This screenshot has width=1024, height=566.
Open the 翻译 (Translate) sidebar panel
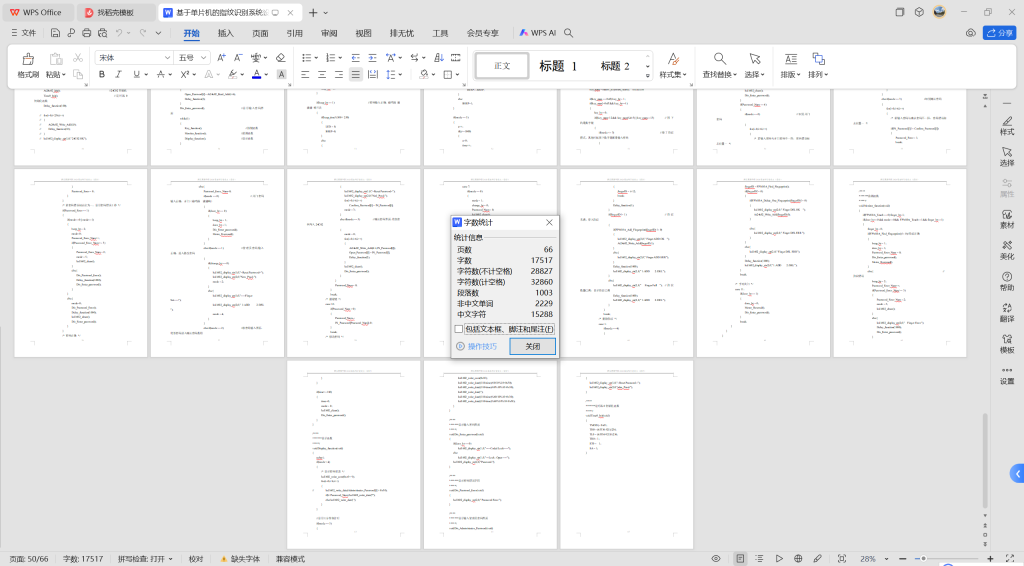click(x=1007, y=313)
